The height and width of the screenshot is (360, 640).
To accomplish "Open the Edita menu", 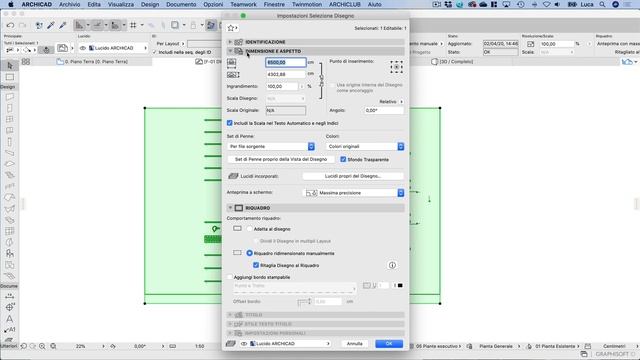I will [x=94, y=4].
